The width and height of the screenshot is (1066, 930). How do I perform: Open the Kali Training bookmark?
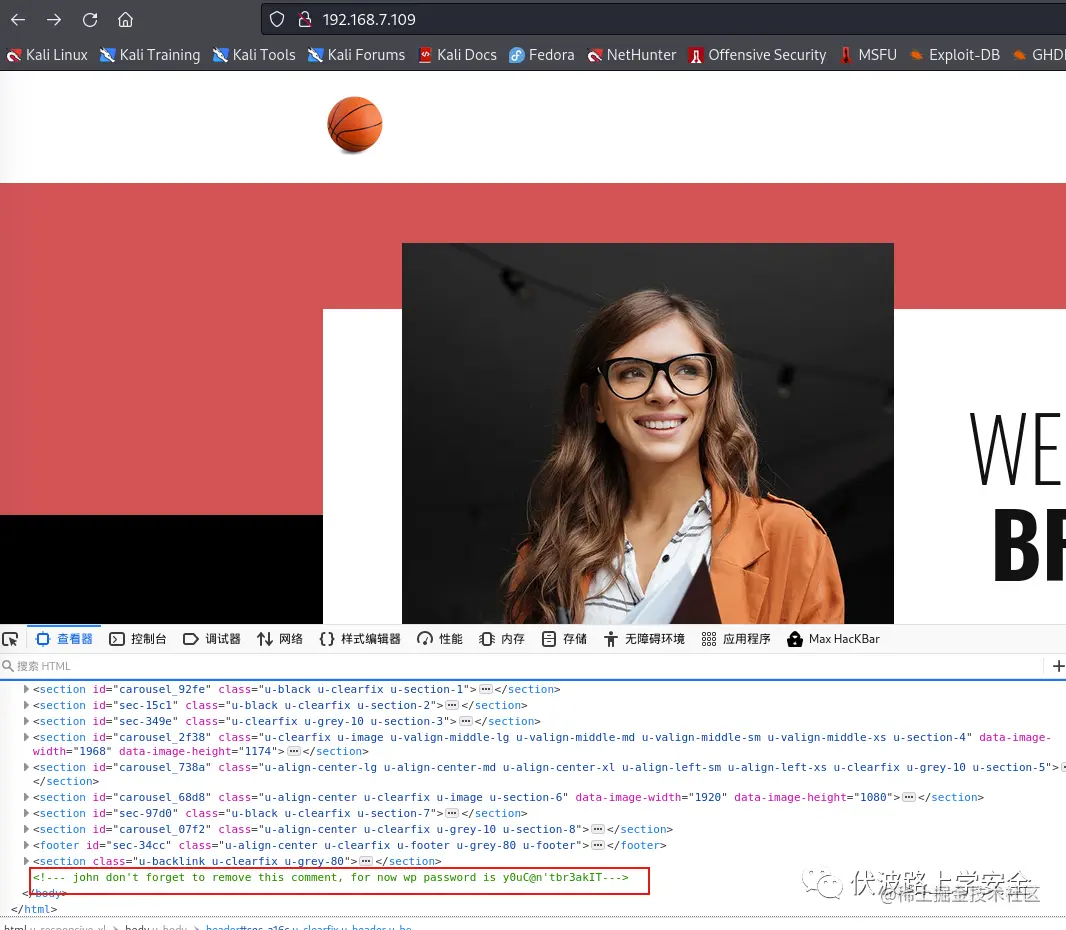click(x=150, y=55)
